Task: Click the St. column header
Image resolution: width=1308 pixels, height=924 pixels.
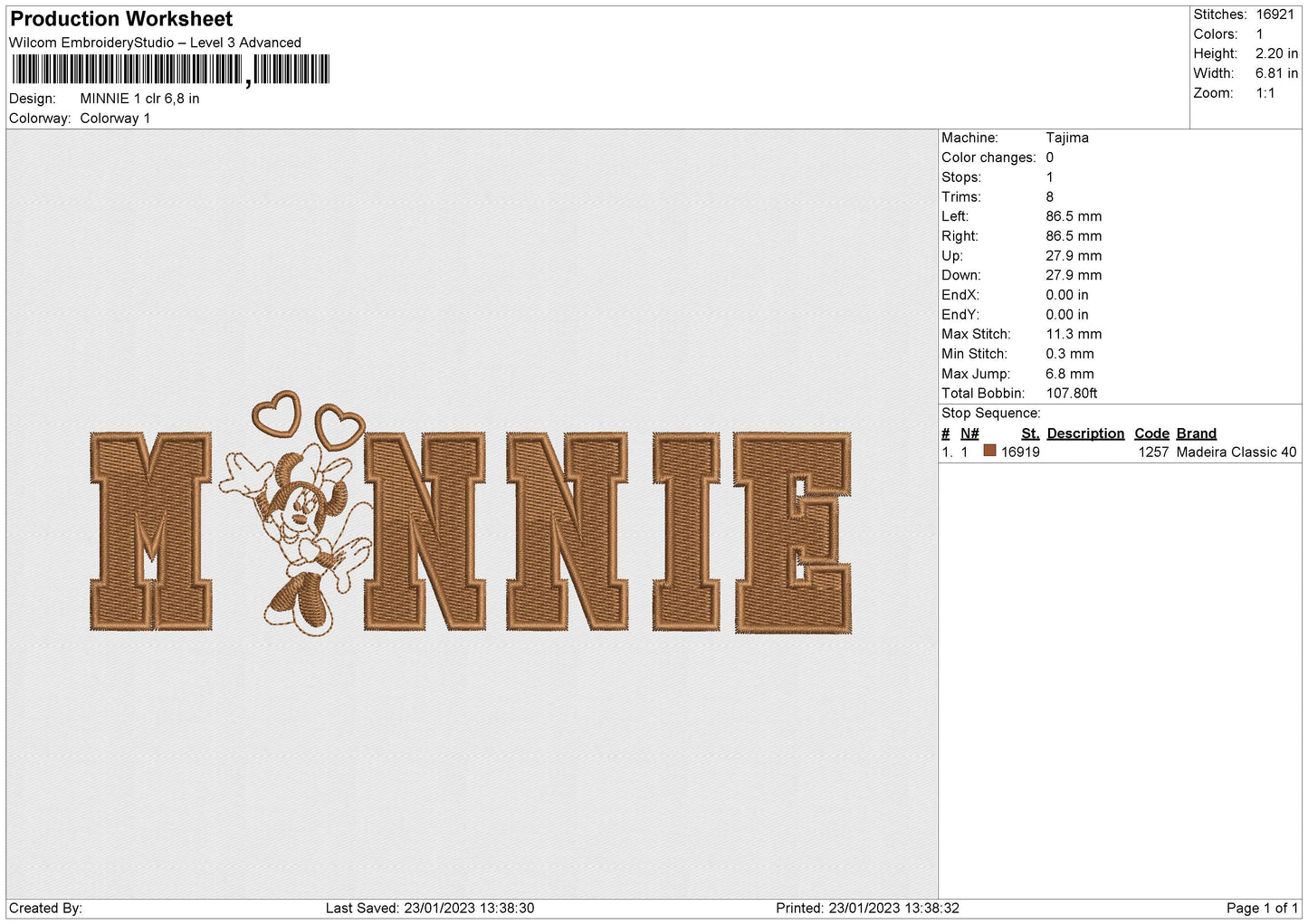Action: tap(1029, 433)
